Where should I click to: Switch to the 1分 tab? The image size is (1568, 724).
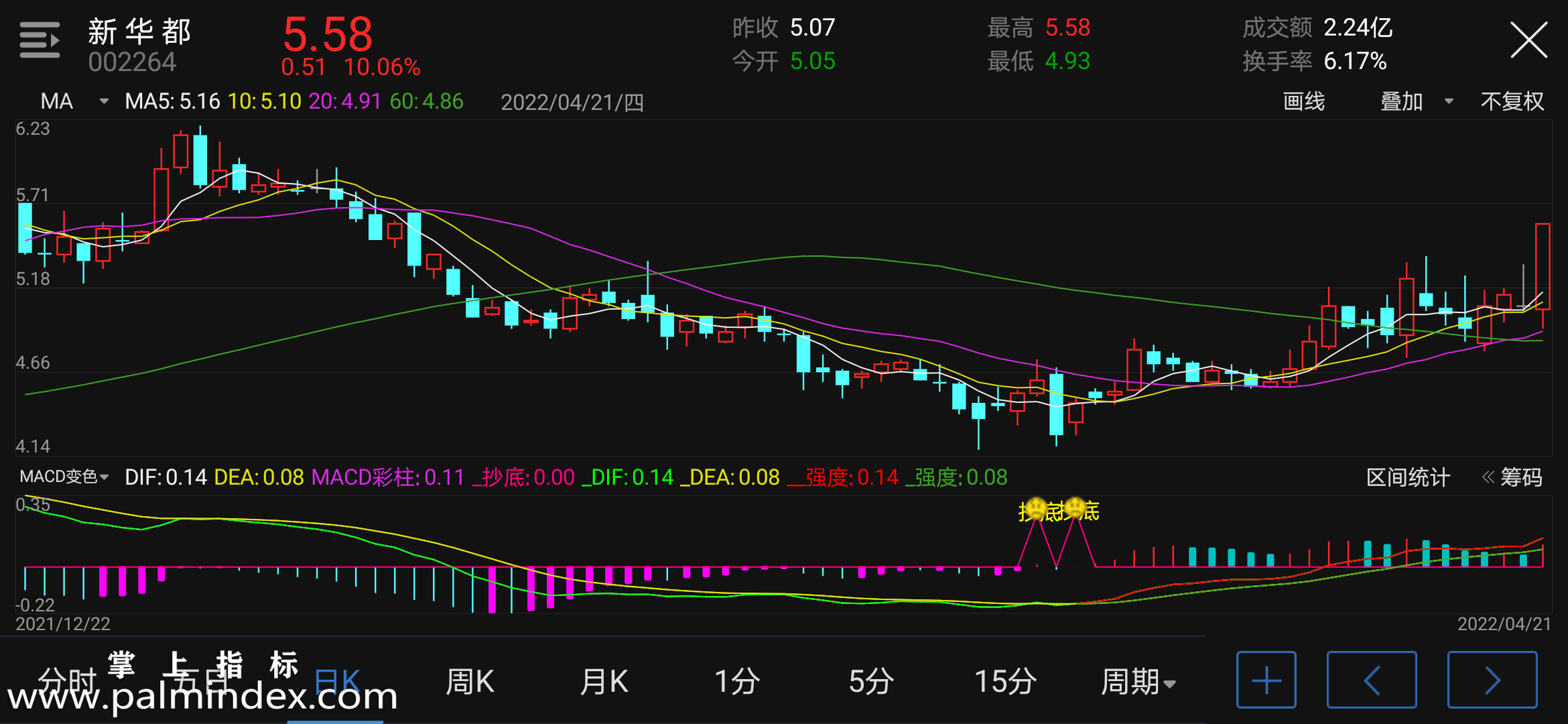click(737, 682)
